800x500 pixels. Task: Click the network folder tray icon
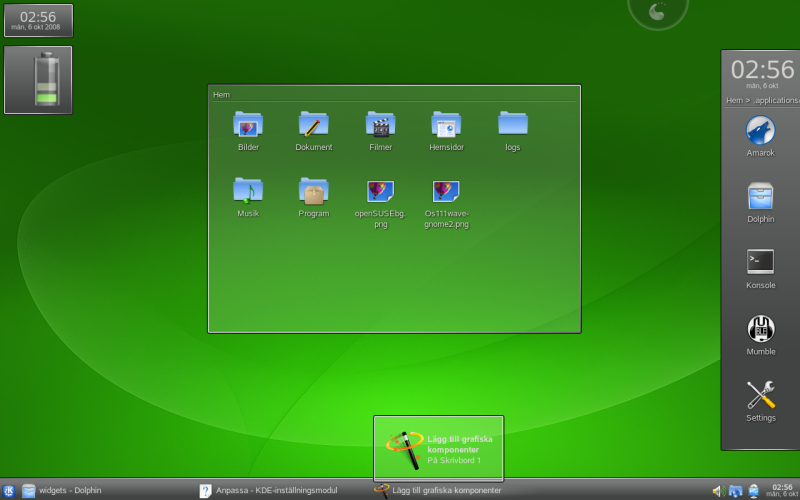pyautogui.click(x=735, y=491)
